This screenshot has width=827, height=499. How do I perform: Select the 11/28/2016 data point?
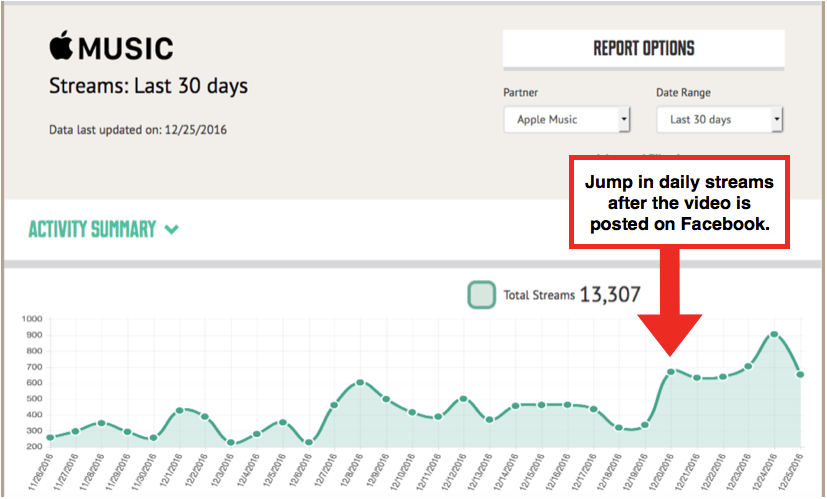tap(101, 423)
